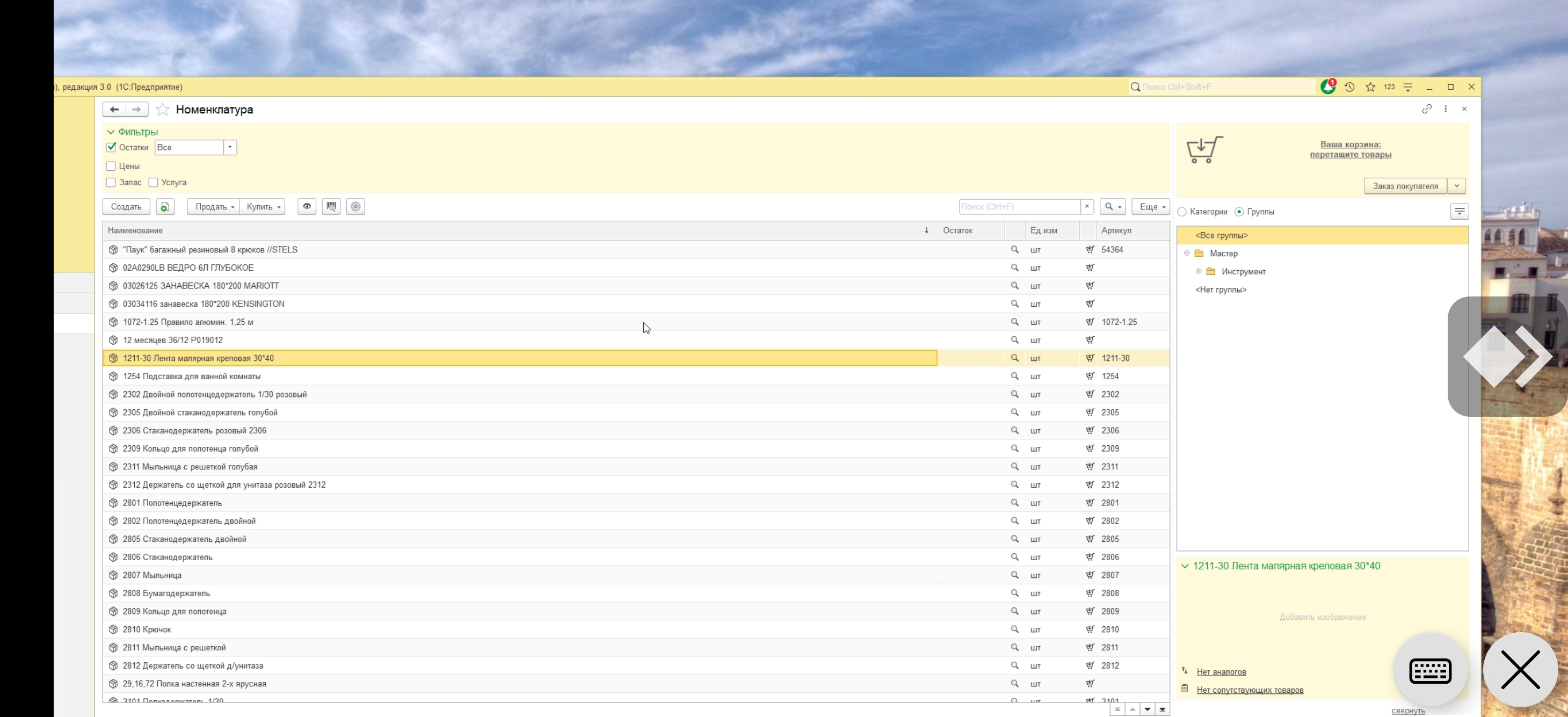Click the green spreadsheet import icon
1568x717 pixels.
[x=165, y=206]
